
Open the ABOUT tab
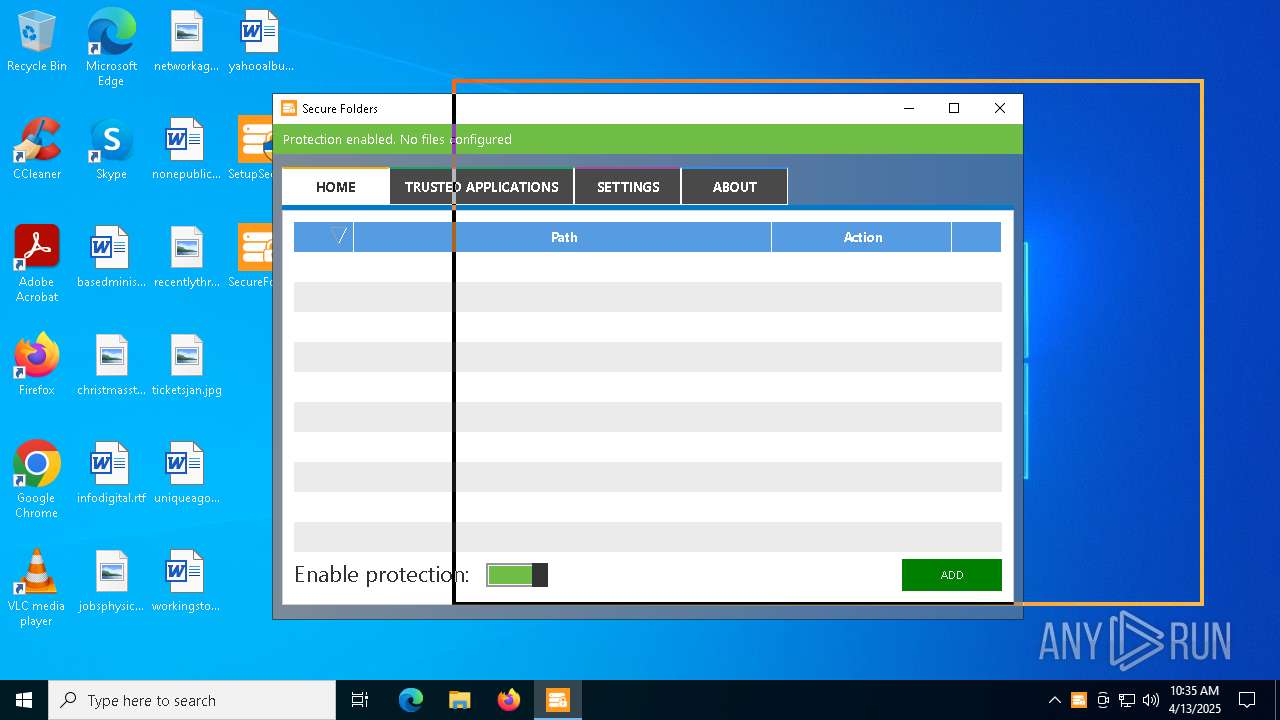pyautogui.click(x=735, y=187)
